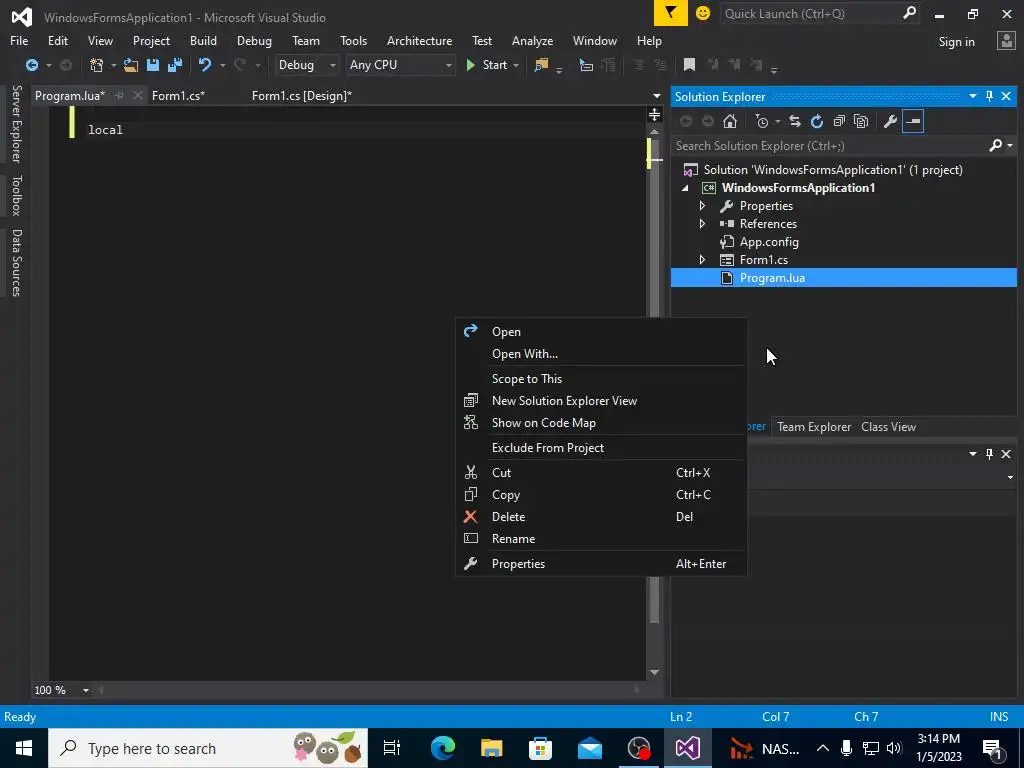Screen dimensions: 1024x768
Task: Open the dropdown arrow next to Start
Action: [x=516, y=65]
